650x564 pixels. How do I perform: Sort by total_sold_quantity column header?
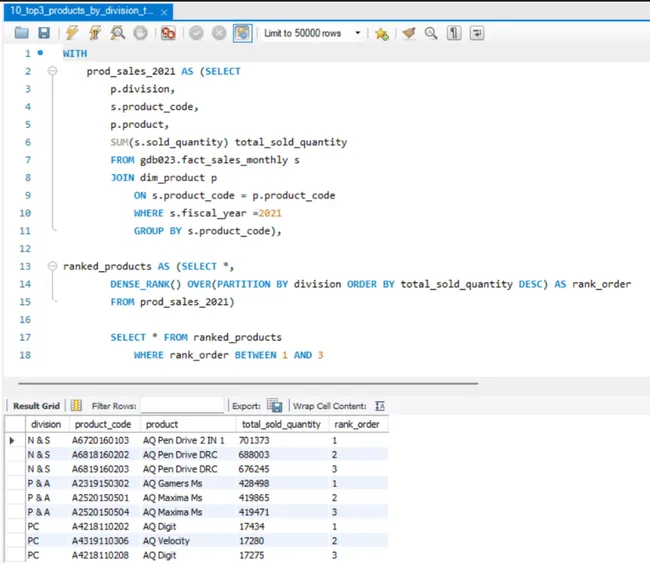pyautogui.click(x=281, y=424)
